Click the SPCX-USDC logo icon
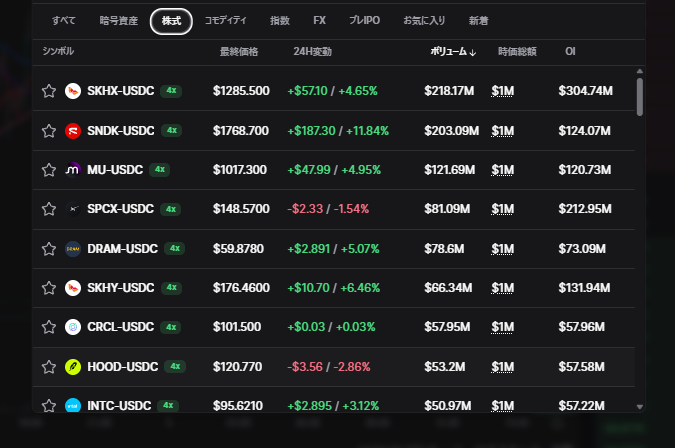675x448 pixels. (73, 209)
